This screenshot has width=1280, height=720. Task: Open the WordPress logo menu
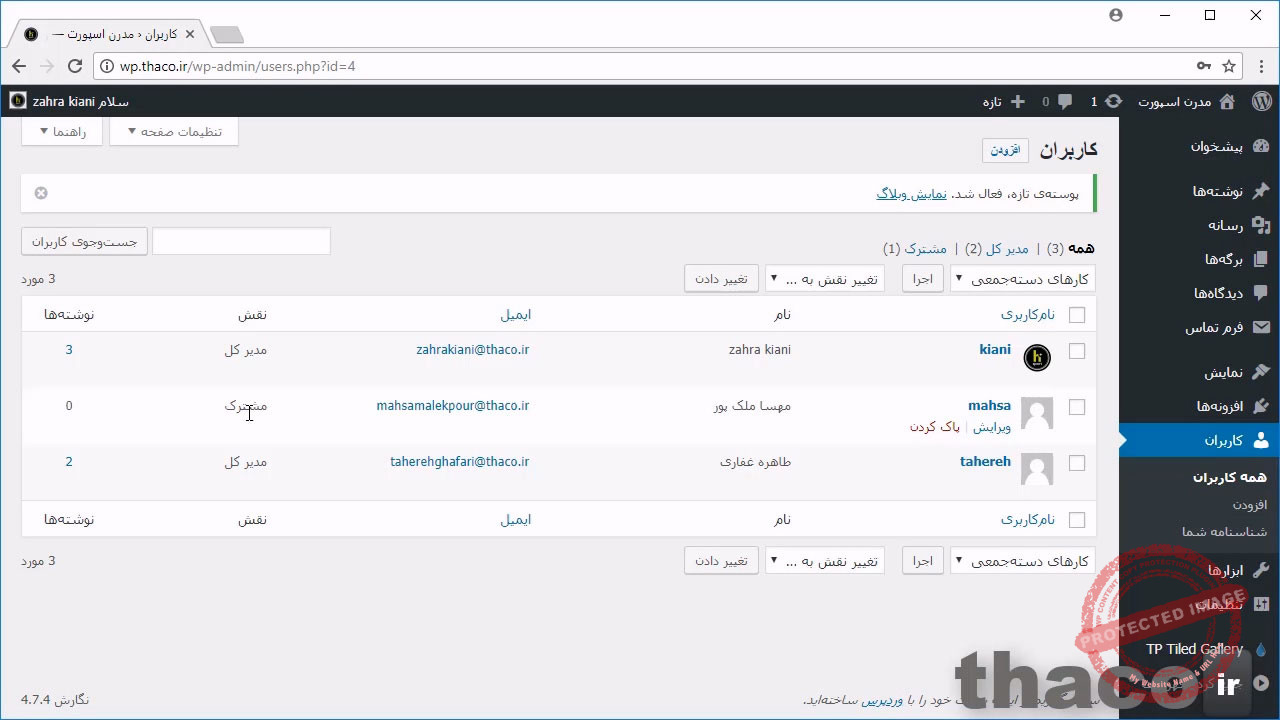[1261, 101]
